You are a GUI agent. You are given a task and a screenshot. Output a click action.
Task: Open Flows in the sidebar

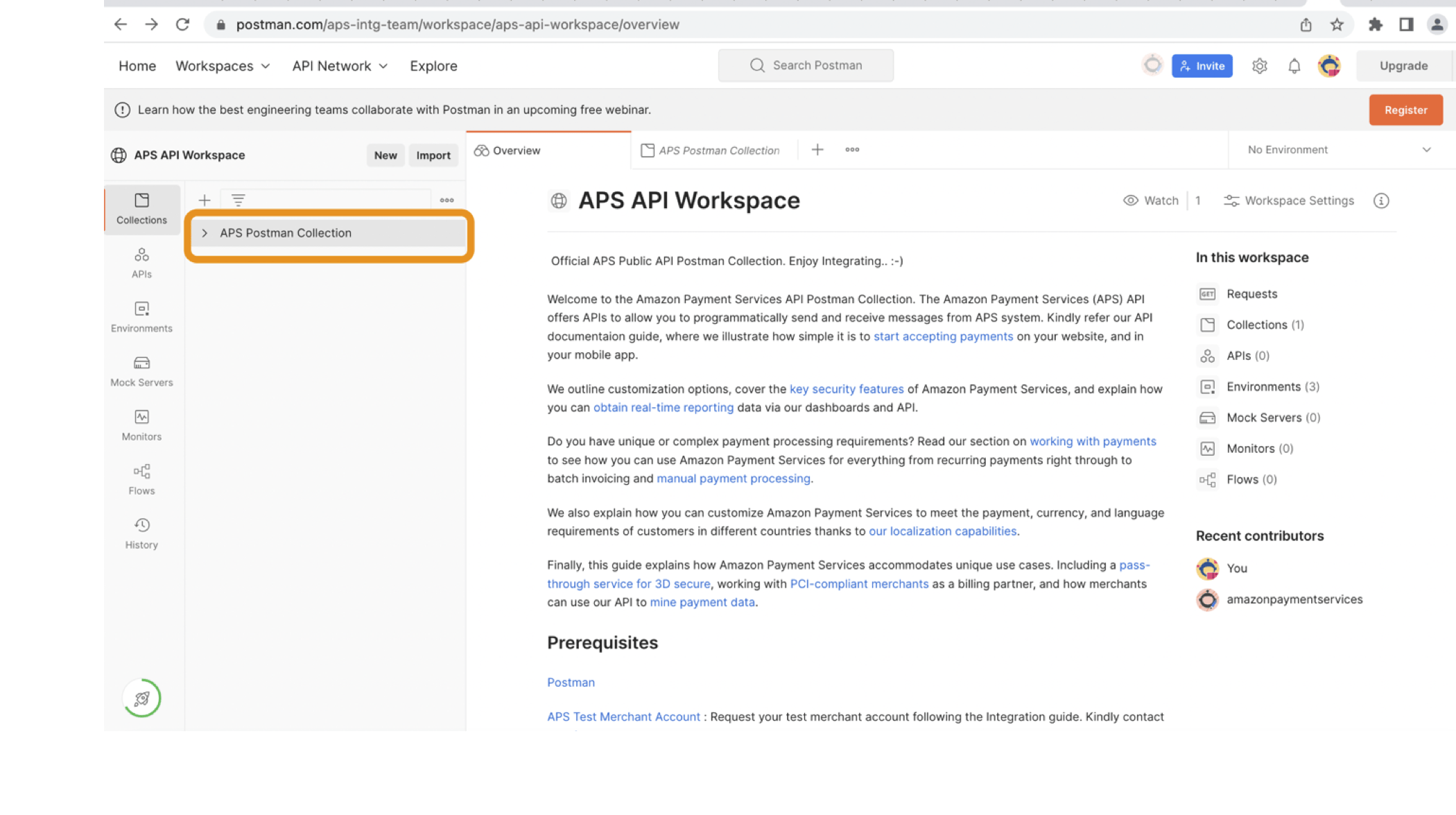pos(141,479)
